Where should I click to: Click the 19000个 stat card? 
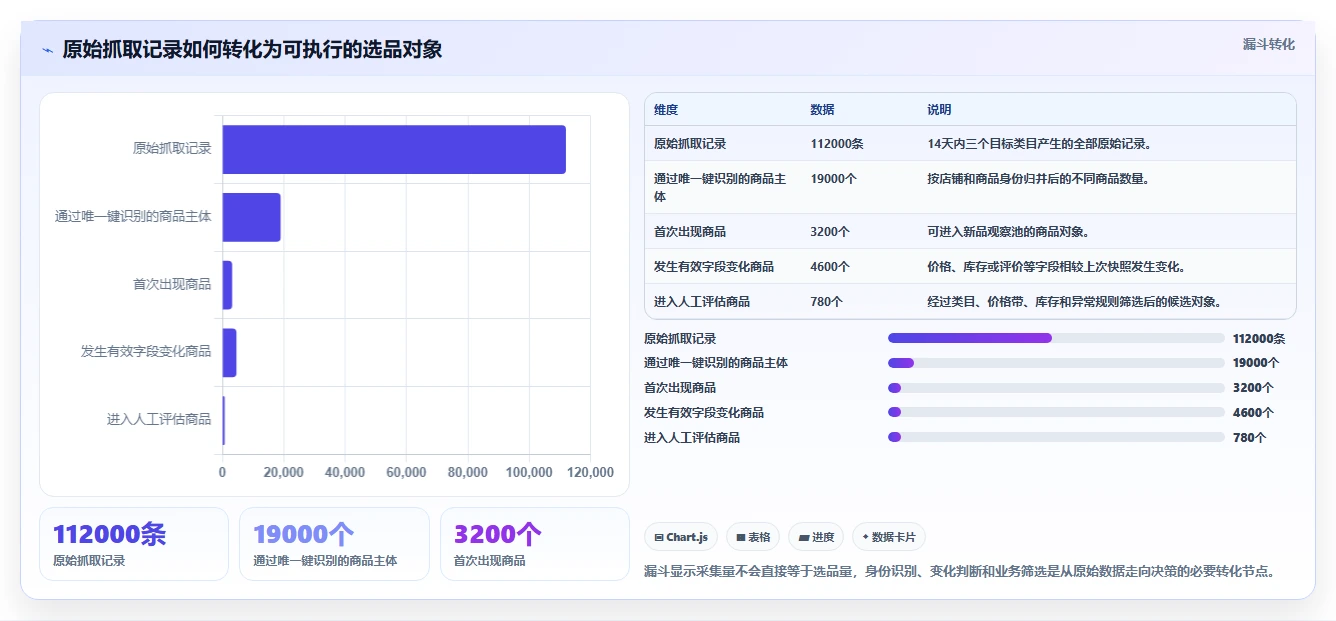[334, 544]
